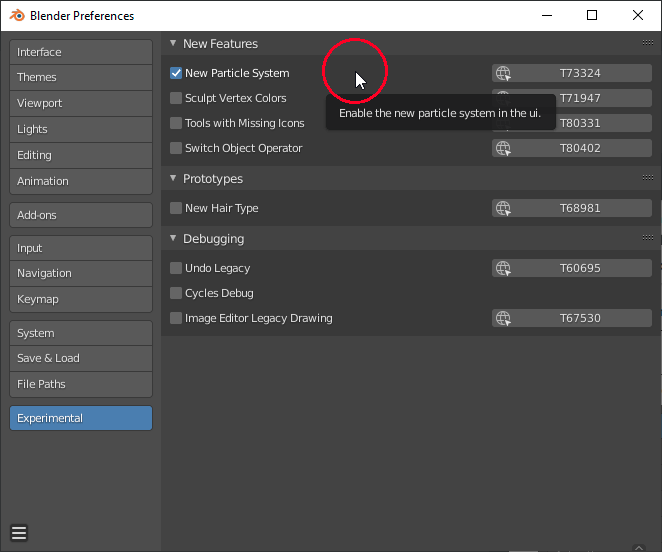Switch to the Themes tab

[81, 77]
